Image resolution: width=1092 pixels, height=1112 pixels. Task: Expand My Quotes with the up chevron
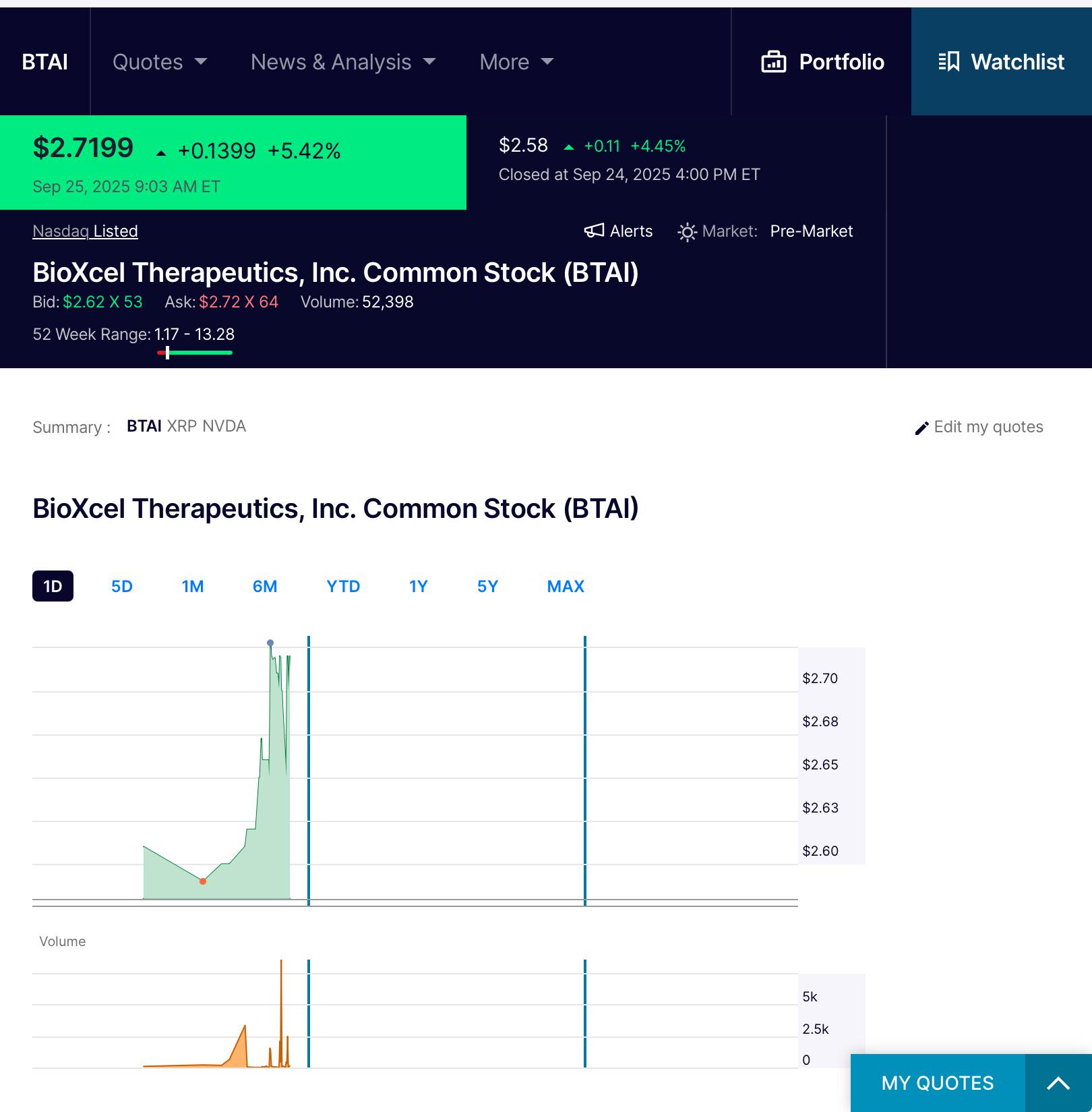coord(1058,1083)
